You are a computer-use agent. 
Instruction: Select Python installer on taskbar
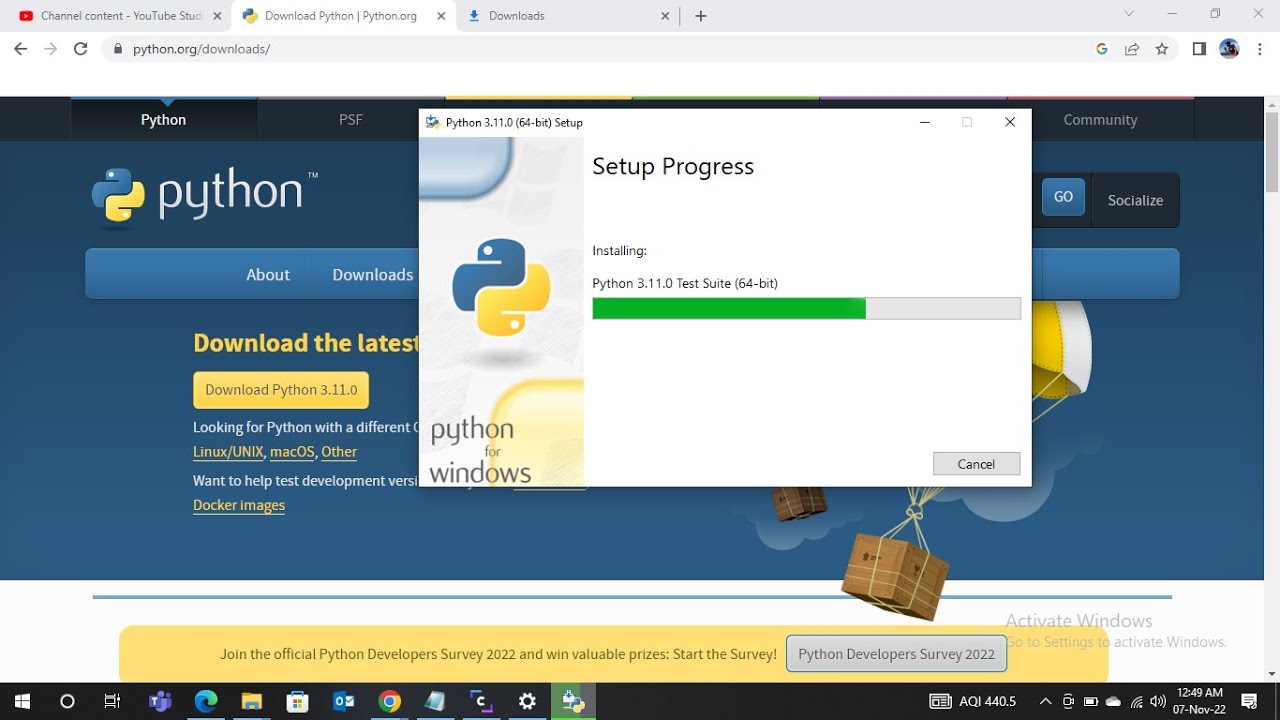(x=573, y=701)
